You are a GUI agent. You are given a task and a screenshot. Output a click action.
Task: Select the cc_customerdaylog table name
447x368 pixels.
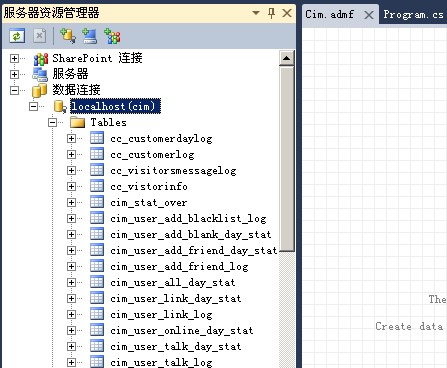click(x=161, y=139)
